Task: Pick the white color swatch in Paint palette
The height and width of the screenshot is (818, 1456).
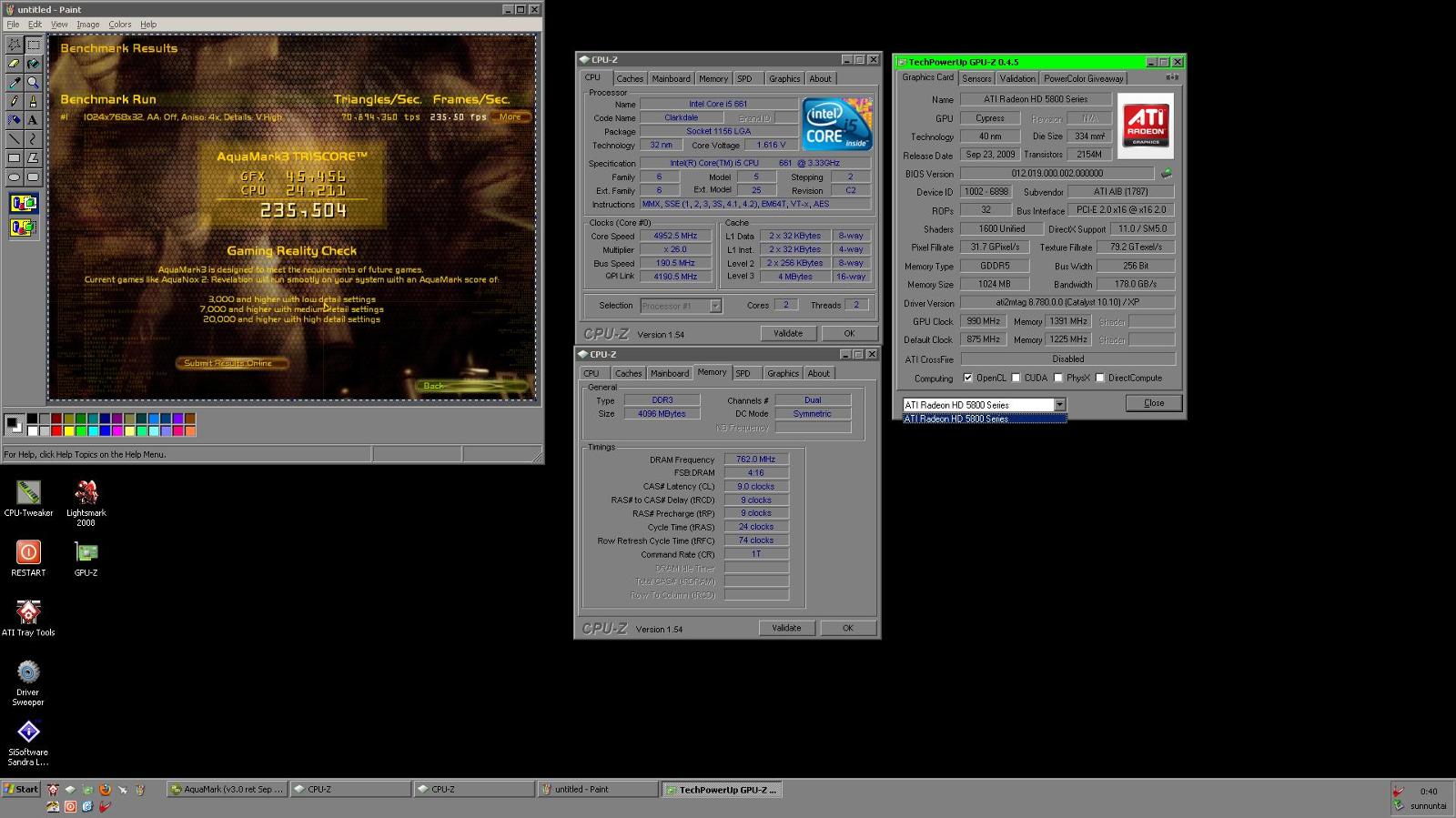Action: pos(32,430)
